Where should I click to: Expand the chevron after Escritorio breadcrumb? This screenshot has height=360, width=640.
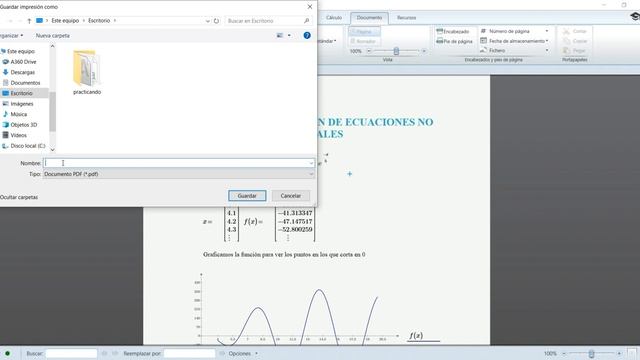115,21
